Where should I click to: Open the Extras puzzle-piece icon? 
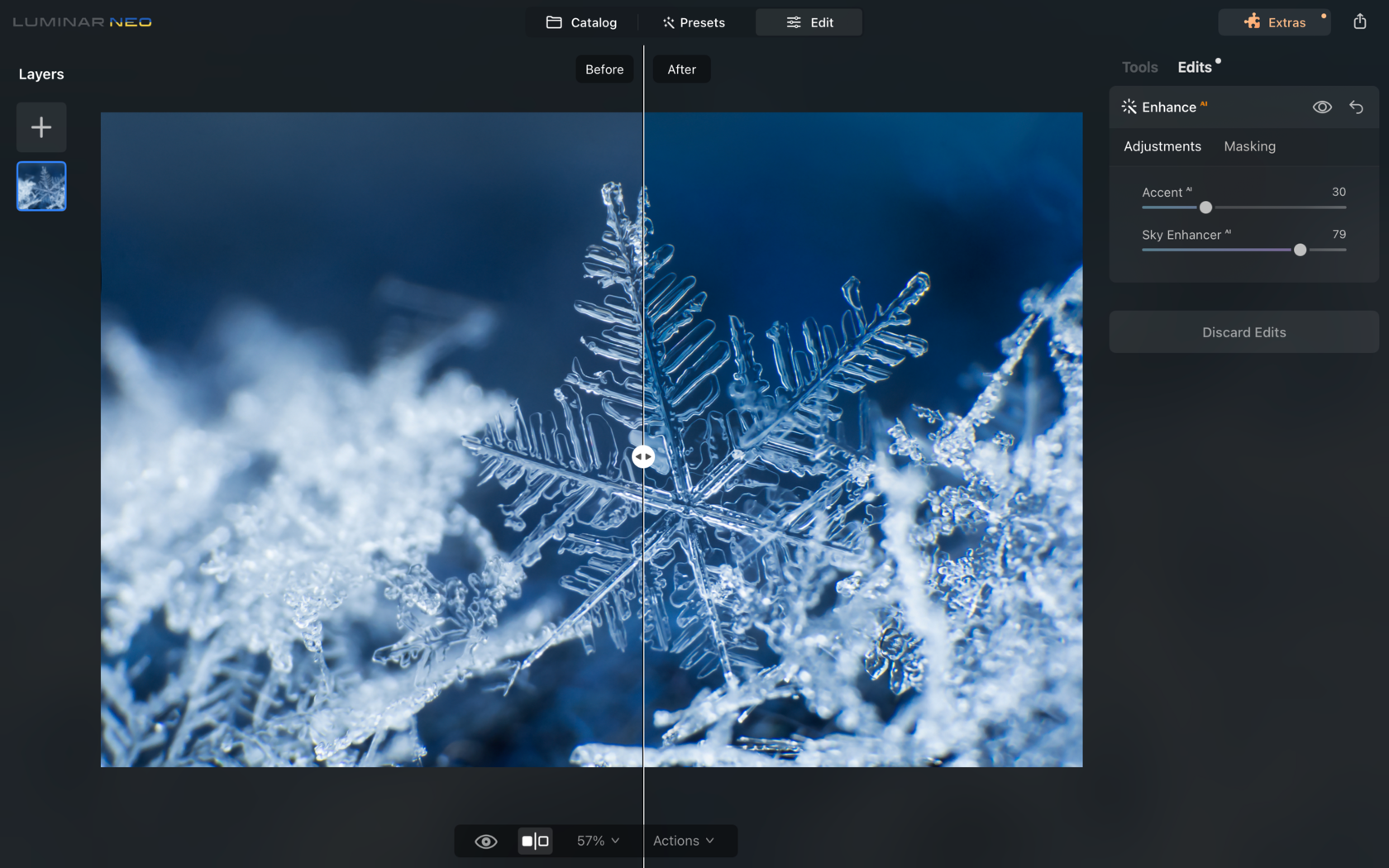coord(1253,21)
